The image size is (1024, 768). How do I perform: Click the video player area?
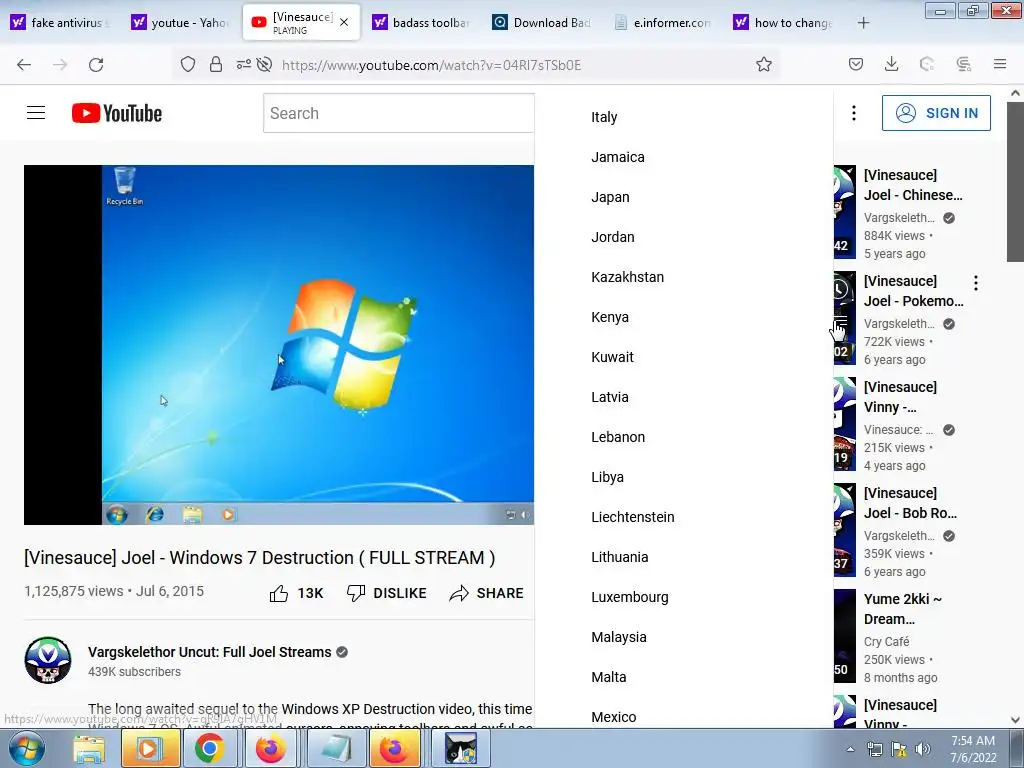[x=279, y=344]
